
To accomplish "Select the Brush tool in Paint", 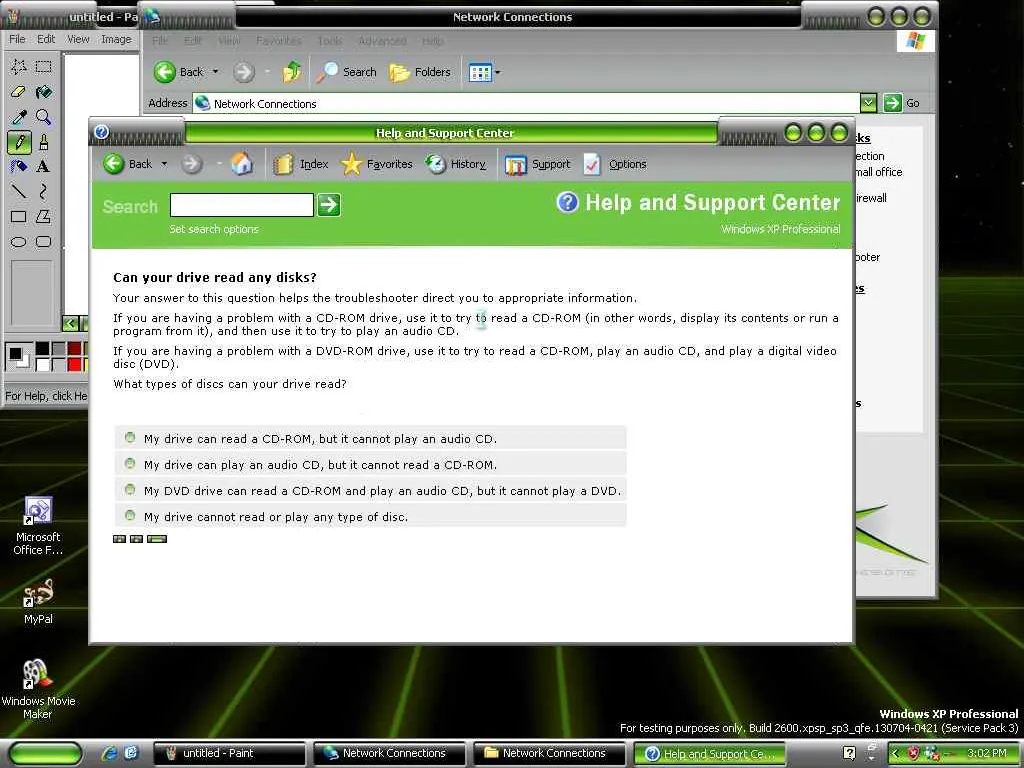I will pos(44,141).
